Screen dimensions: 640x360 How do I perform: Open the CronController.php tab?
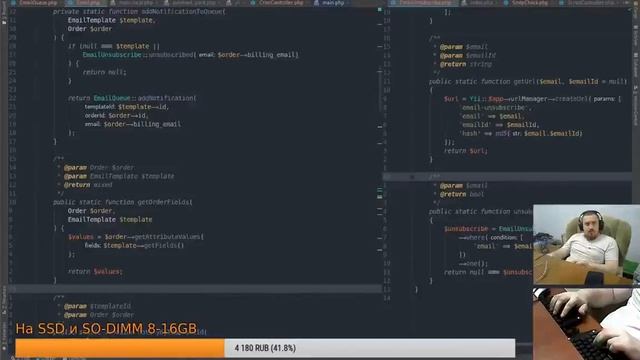coord(278,2)
